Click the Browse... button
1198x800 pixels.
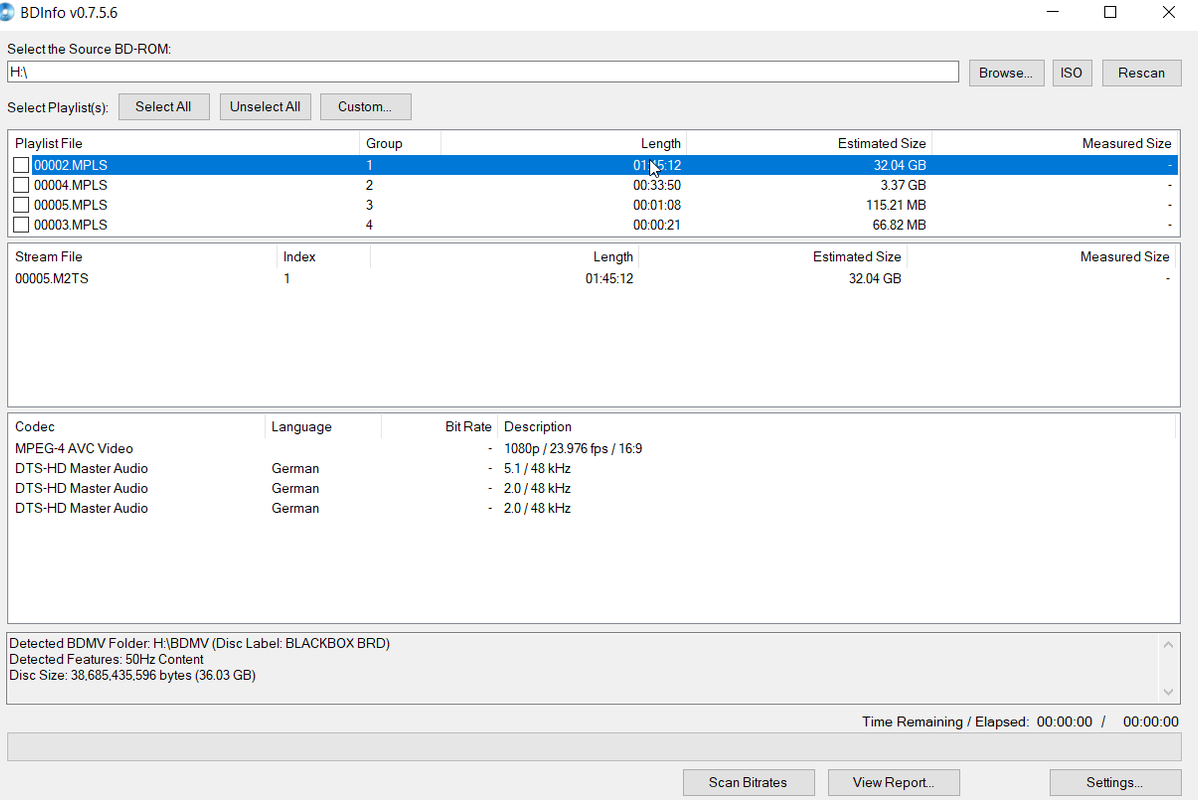(x=1006, y=73)
